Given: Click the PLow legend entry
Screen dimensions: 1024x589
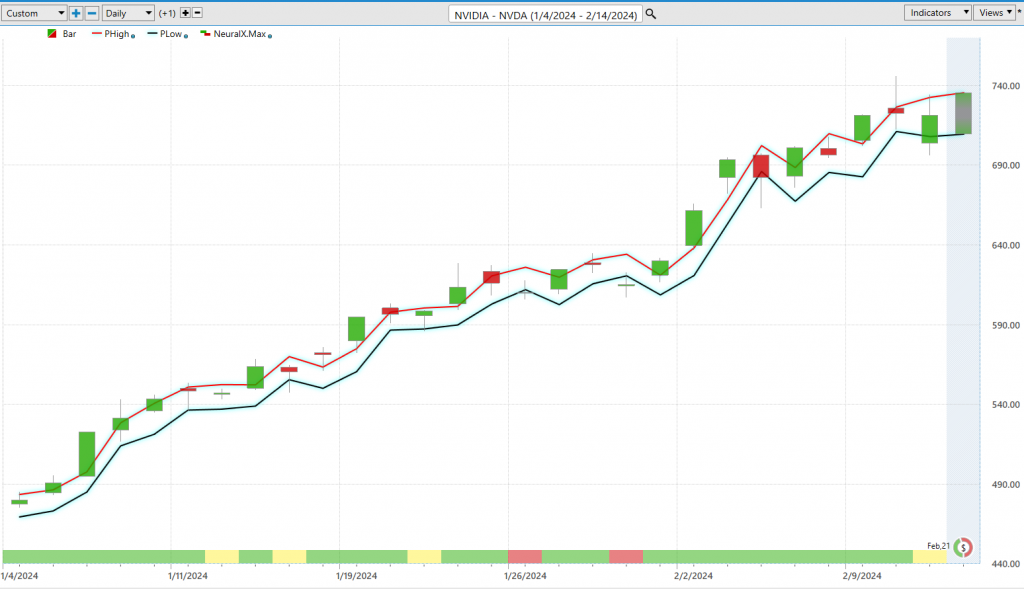Looking at the screenshot, I should 165,34.
